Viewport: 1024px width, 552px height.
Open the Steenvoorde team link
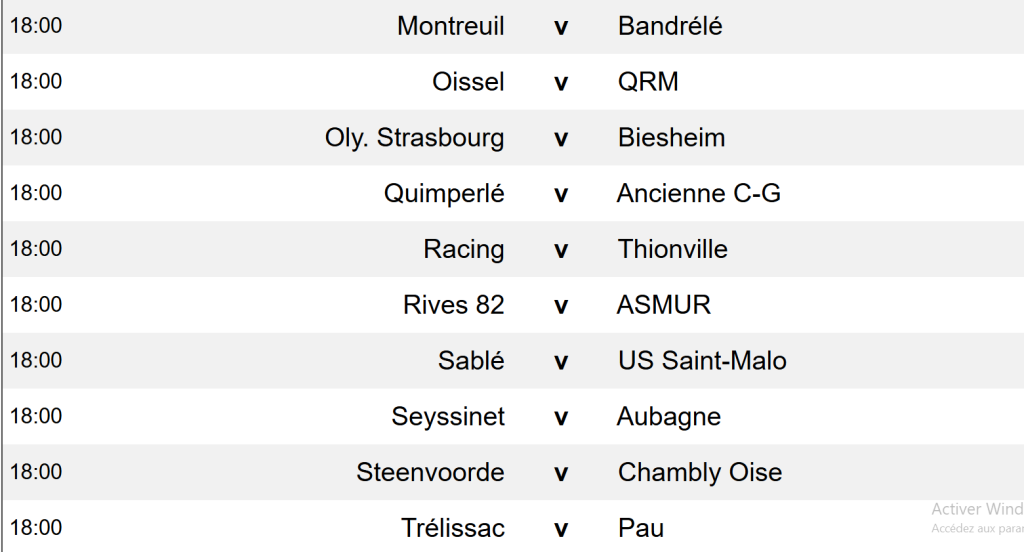[430, 472]
